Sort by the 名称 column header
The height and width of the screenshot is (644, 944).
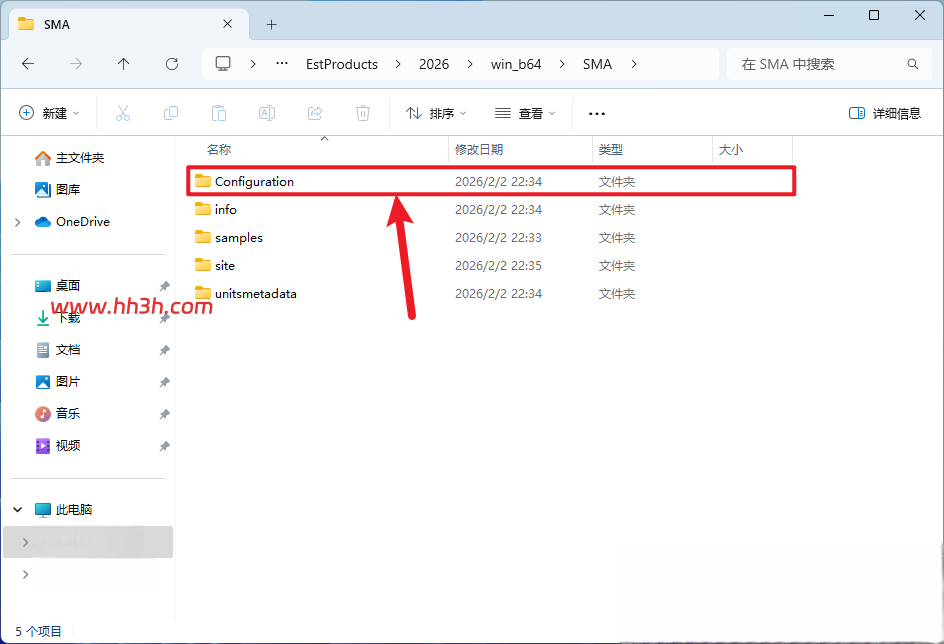pos(219,149)
